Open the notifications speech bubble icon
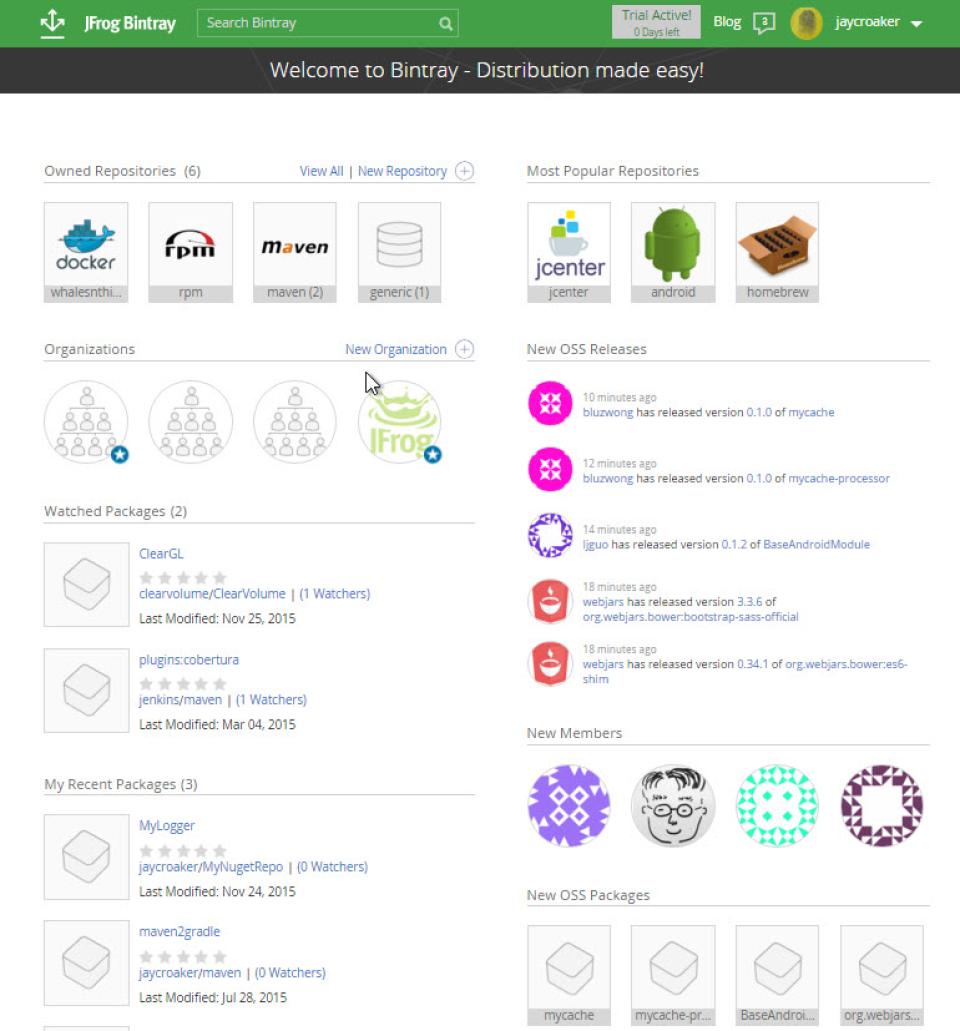The height and width of the screenshot is (1031, 960). [x=763, y=23]
